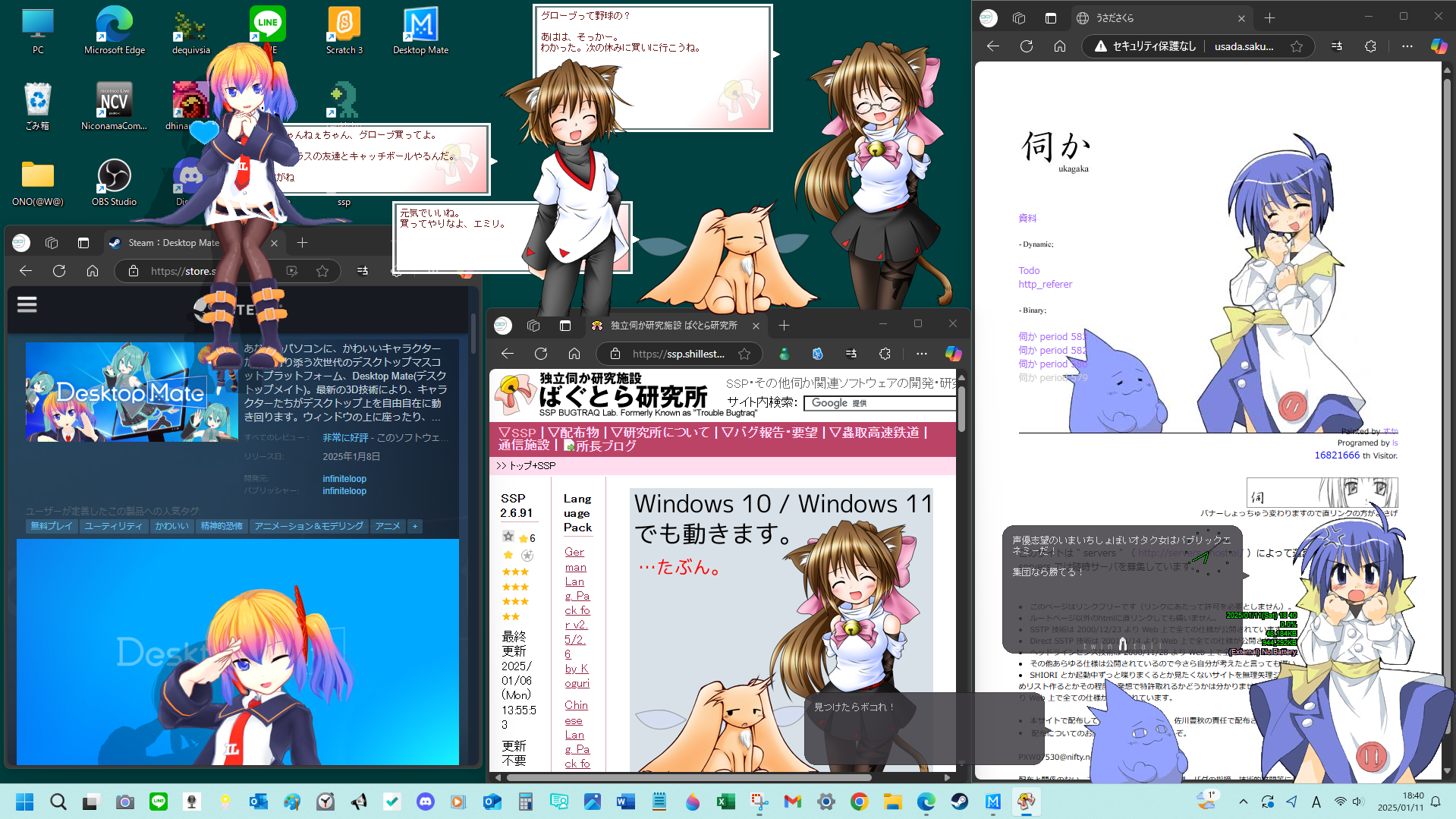Viewport: 1456px width, 819px height.
Task: Open Chrome from the taskbar
Action: (x=859, y=802)
